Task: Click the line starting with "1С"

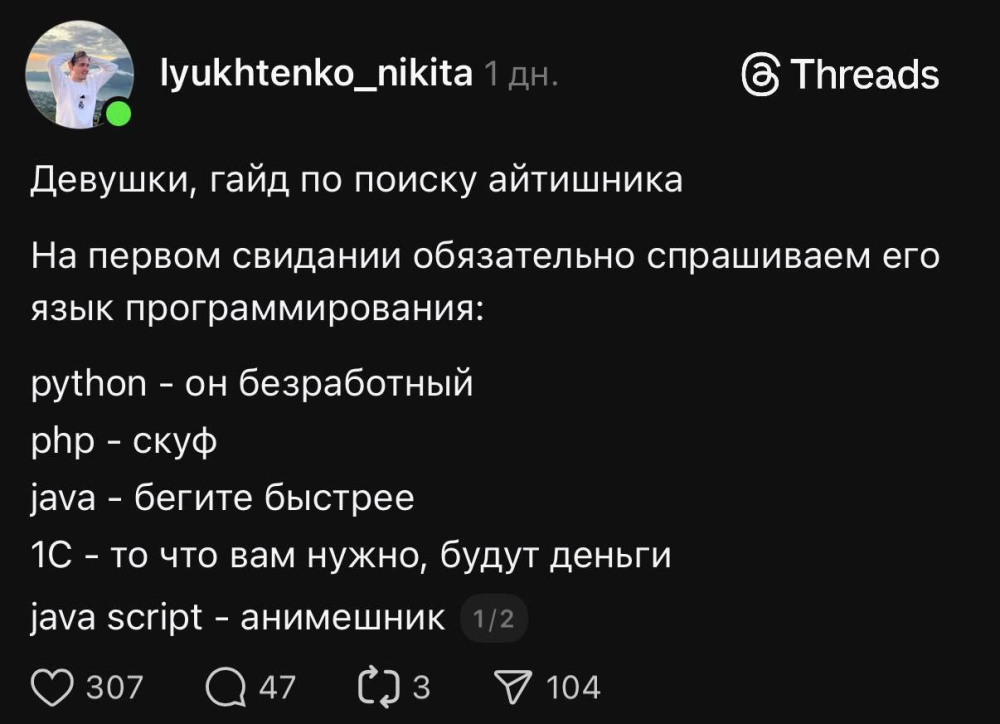Action: click(x=351, y=556)
